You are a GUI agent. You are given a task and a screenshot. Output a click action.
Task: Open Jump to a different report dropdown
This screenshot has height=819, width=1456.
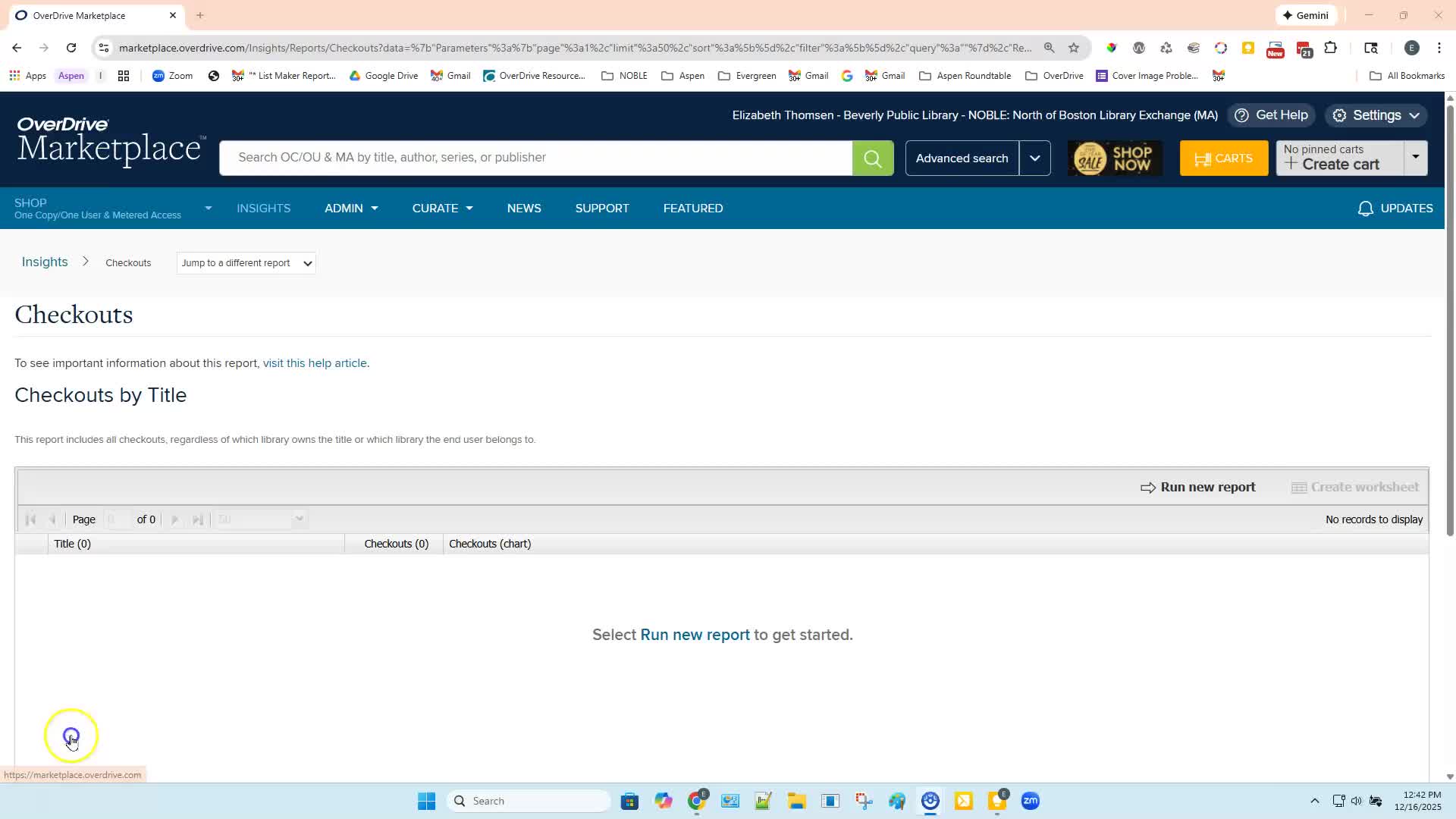click(246, 263)
